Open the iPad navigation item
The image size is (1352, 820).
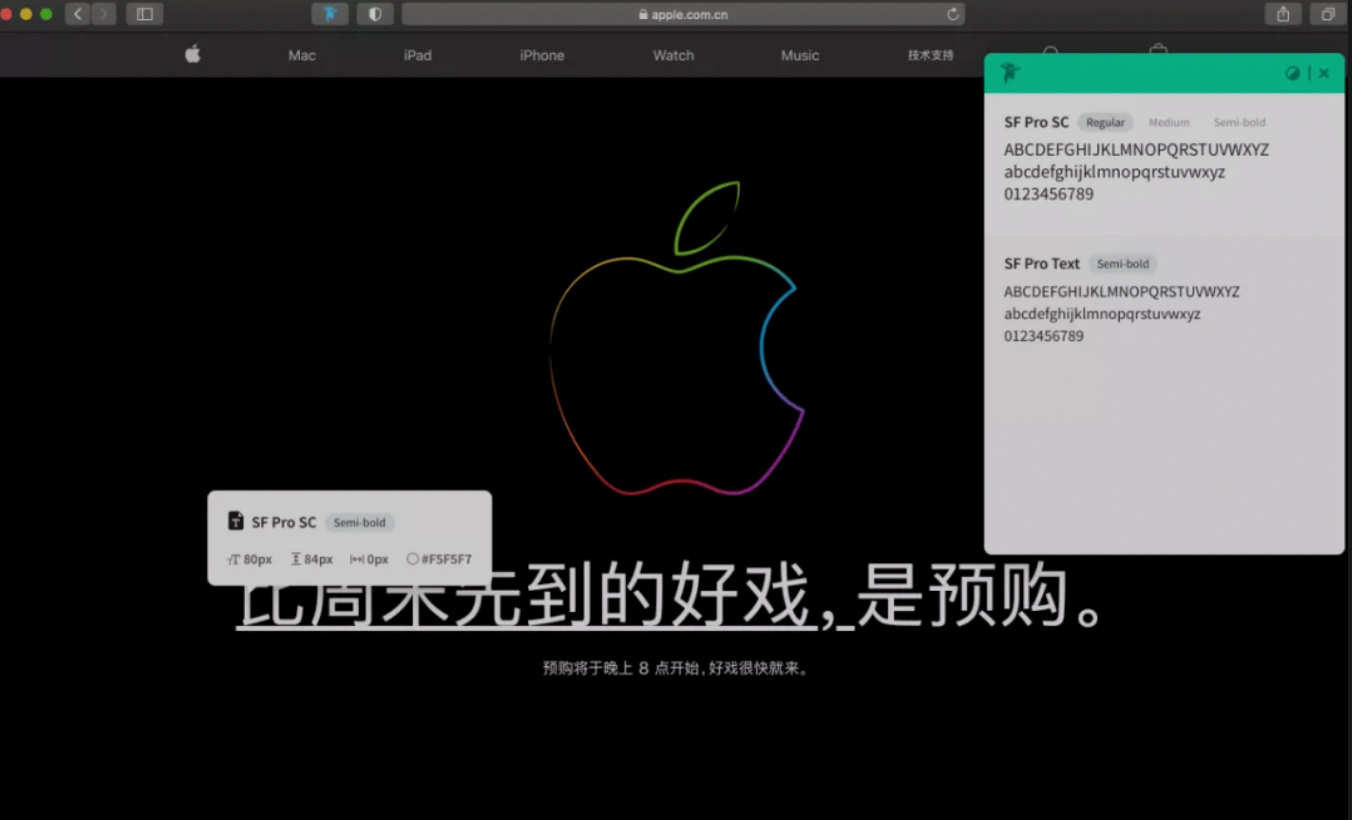[x=418, y=55]
